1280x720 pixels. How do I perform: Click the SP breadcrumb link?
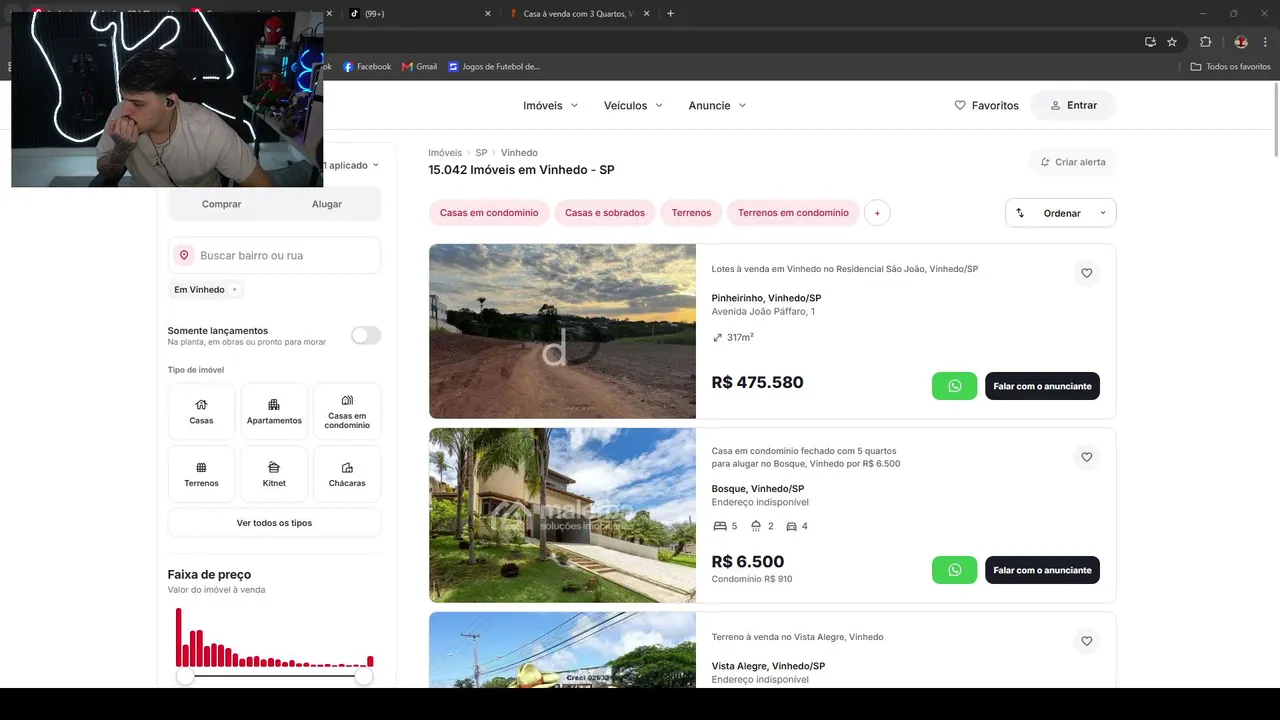481,153
